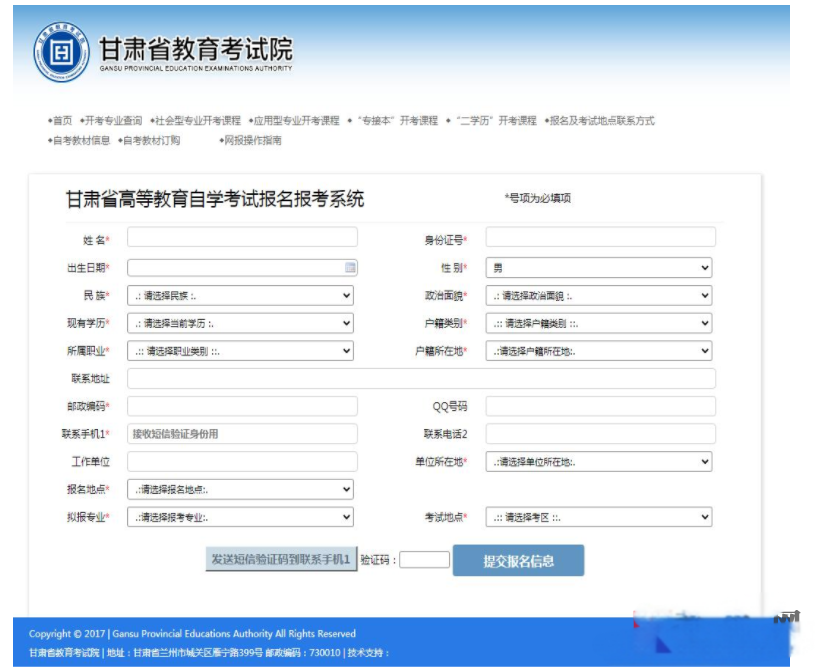Click the Gansu Education Examinations Authority logo
Image resolution: width=815 pixels, height=667 pixels.
[62, 49]
